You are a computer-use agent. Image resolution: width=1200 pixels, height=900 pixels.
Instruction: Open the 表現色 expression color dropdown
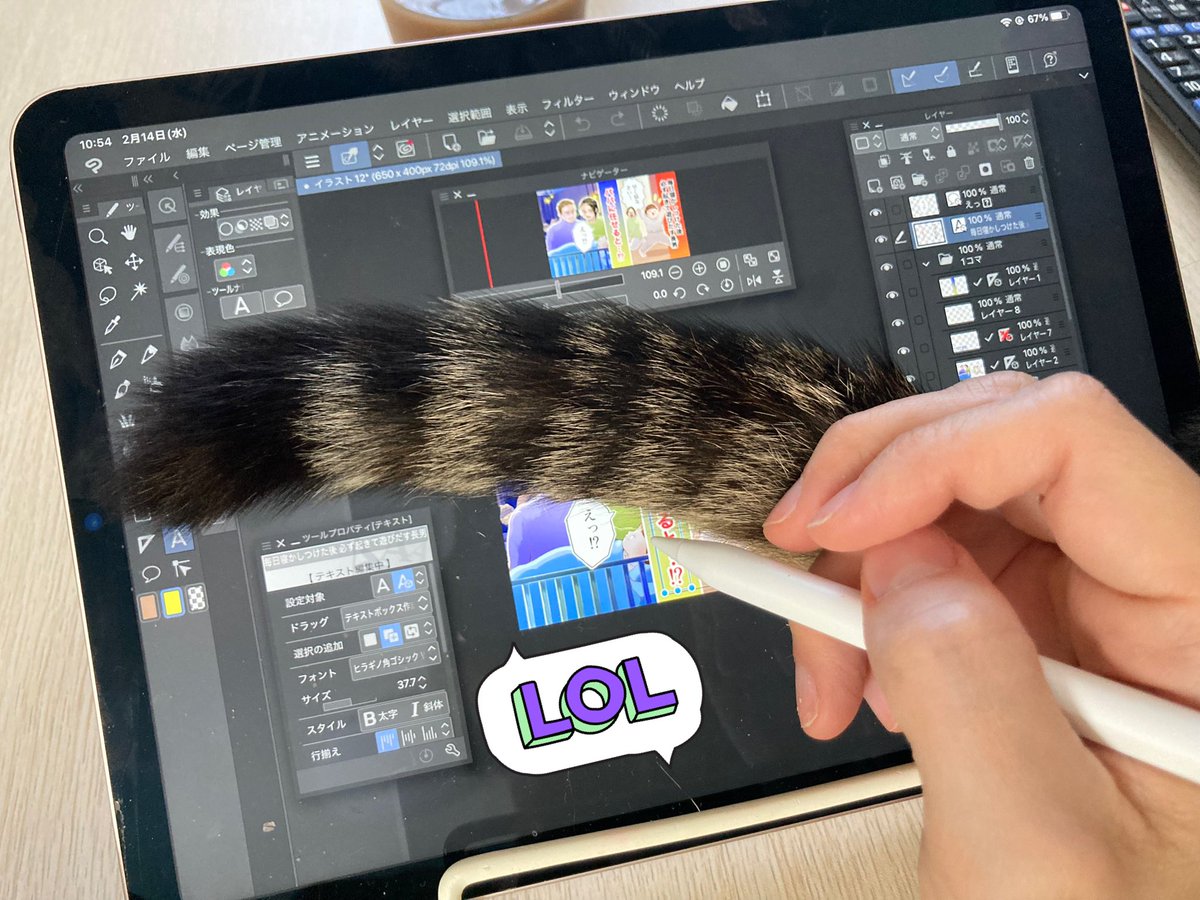[236, 268]
